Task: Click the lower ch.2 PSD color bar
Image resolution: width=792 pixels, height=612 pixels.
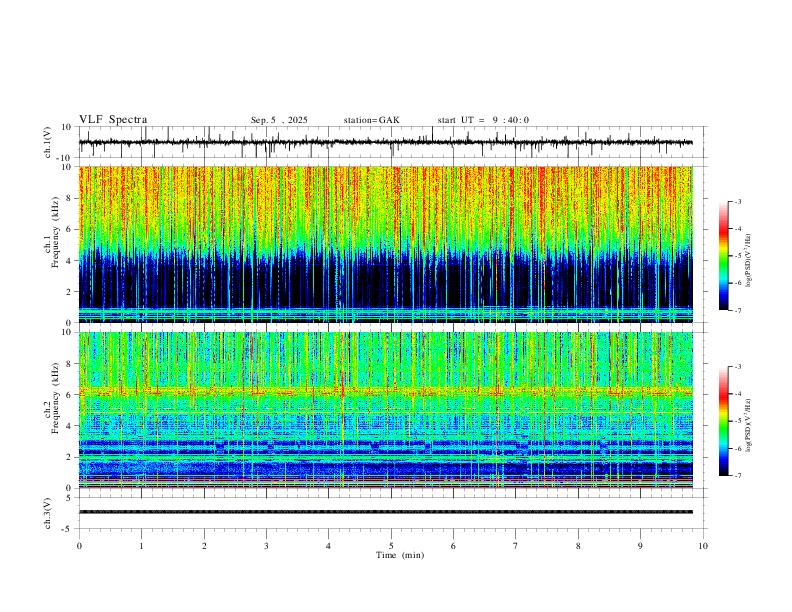Action: pos(723,421)
